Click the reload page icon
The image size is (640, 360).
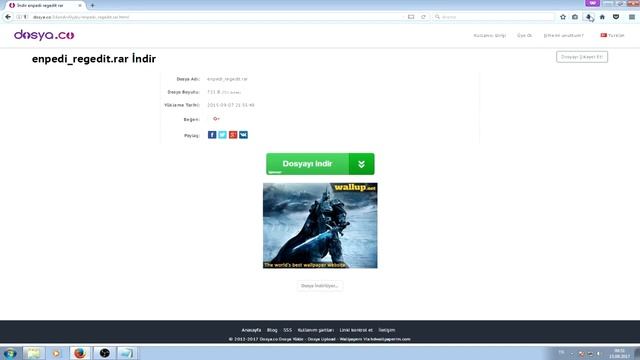point(423,17)
